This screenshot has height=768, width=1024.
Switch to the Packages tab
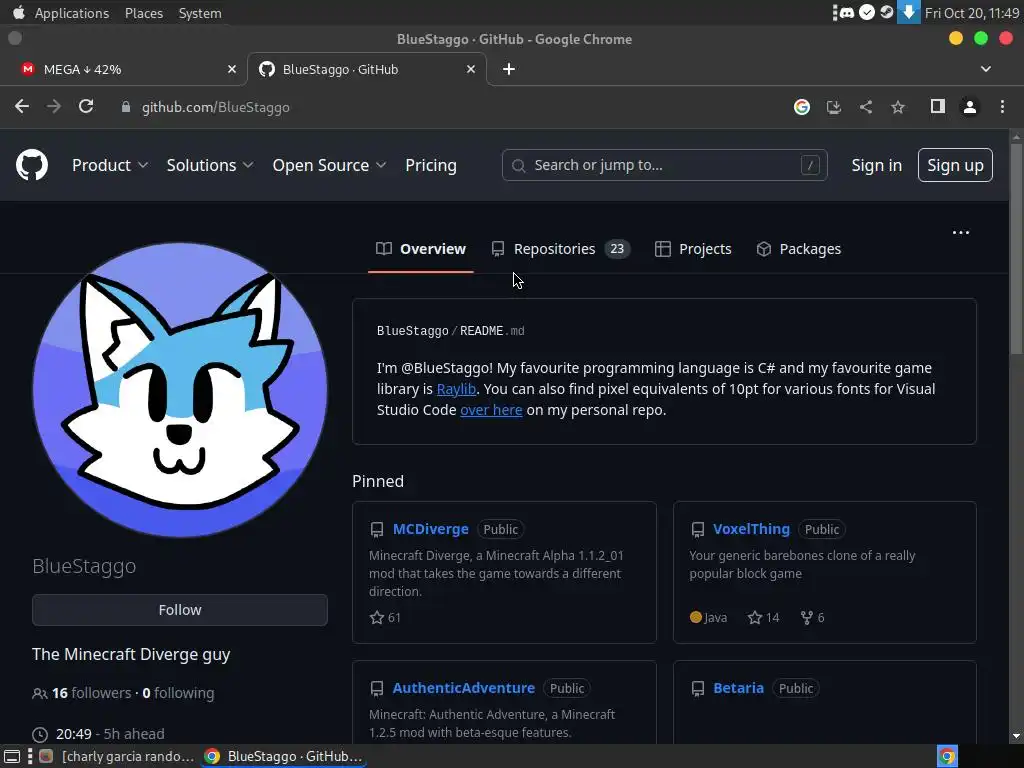click(799, 249)
